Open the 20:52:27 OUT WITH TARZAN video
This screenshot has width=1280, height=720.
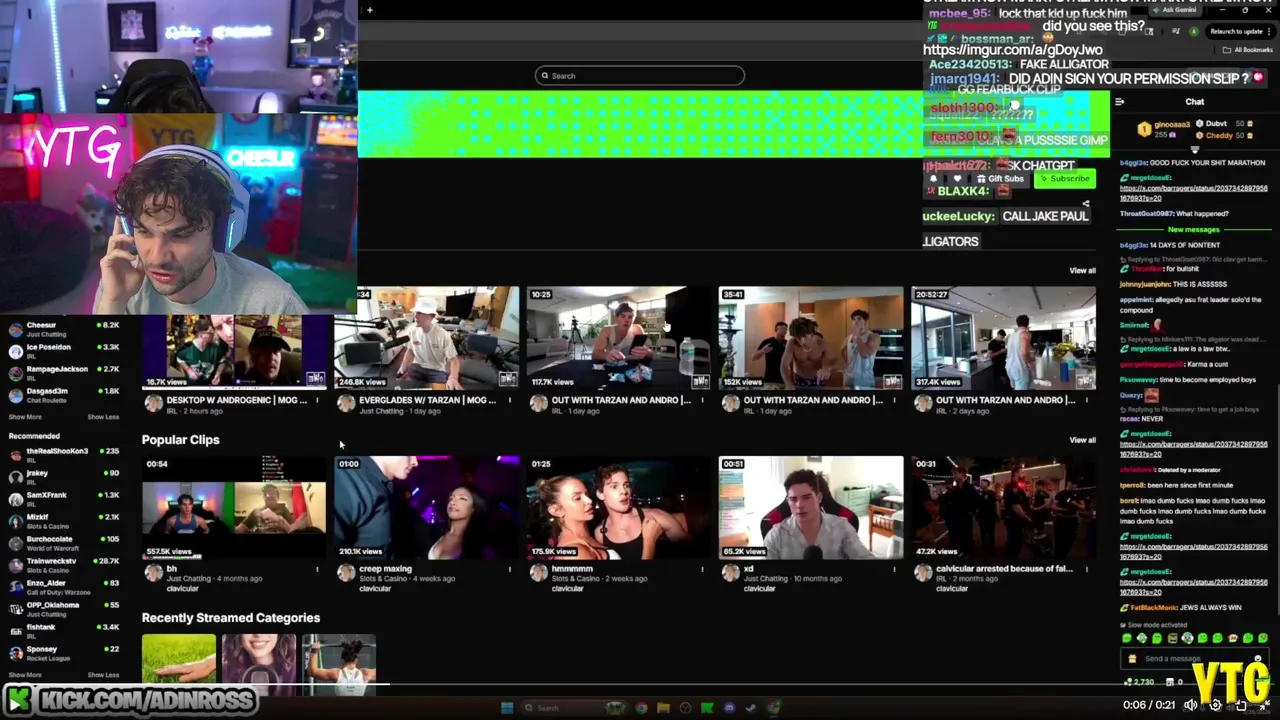[1003, 338]
